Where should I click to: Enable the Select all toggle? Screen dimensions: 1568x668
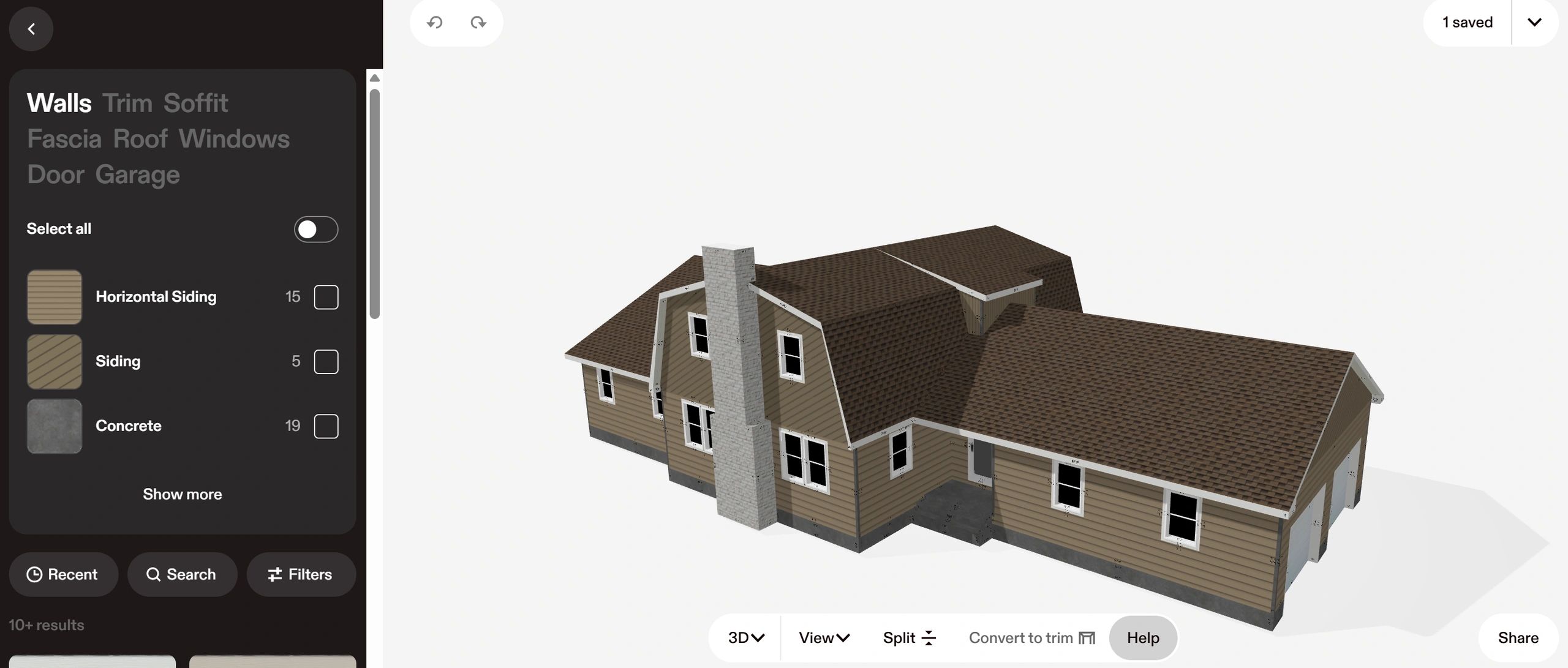(315, 229)
